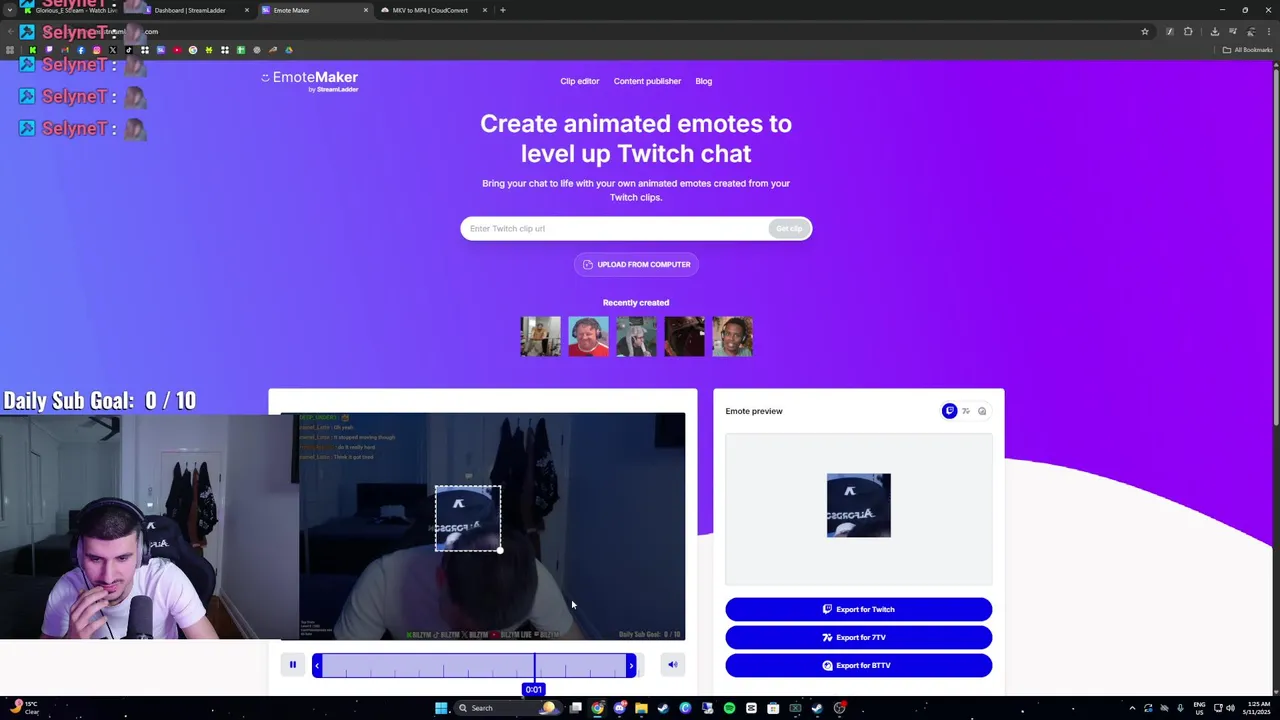Open fourth recently created dark emote thumbnail
This screenshot has width=1280, height=720.
click(x=684, y=336)
